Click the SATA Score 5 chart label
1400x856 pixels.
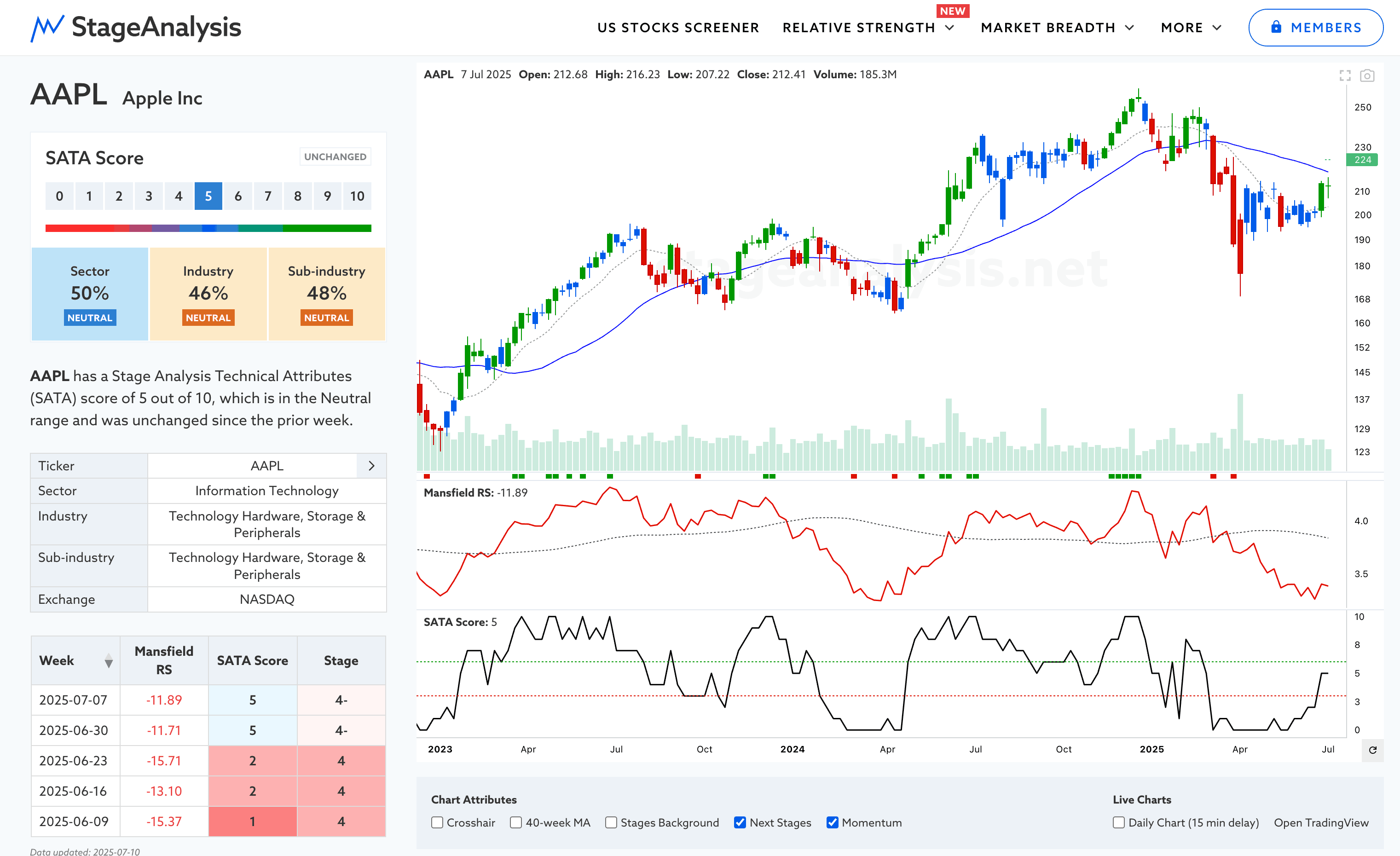click(x=460, y=622)
